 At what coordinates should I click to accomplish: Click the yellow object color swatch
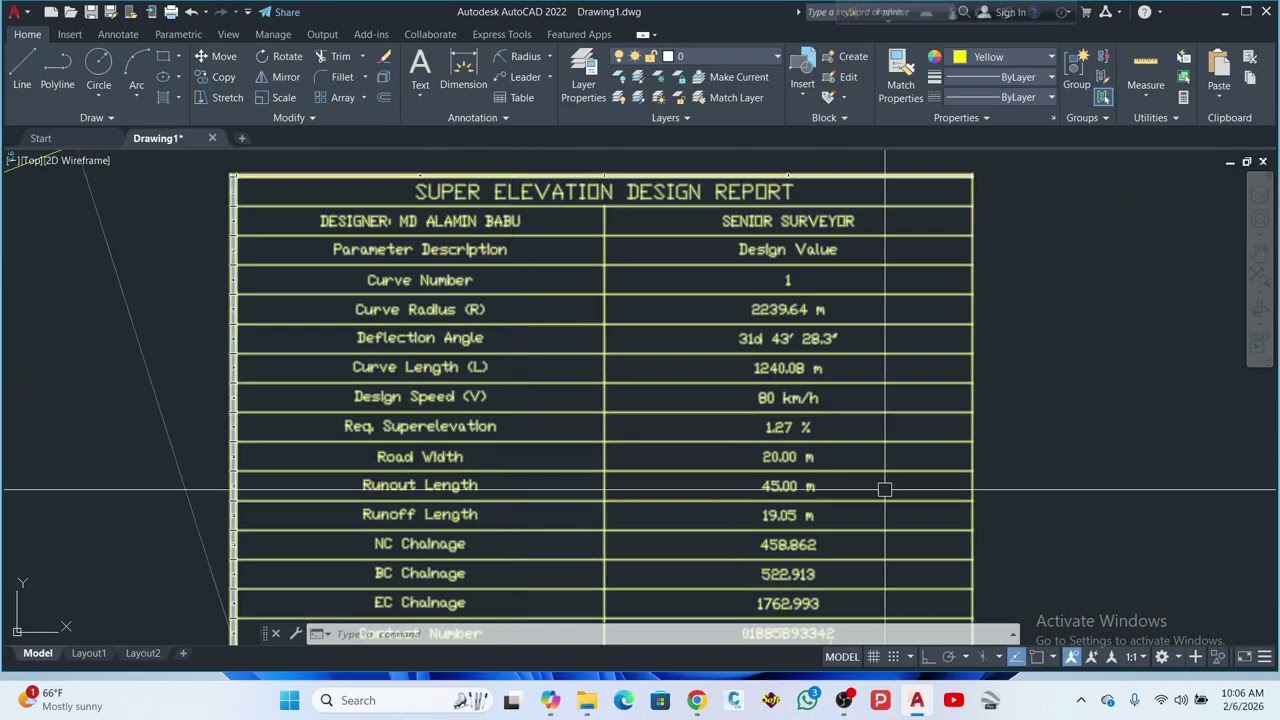pyautogui.click(x=959, y=57)
